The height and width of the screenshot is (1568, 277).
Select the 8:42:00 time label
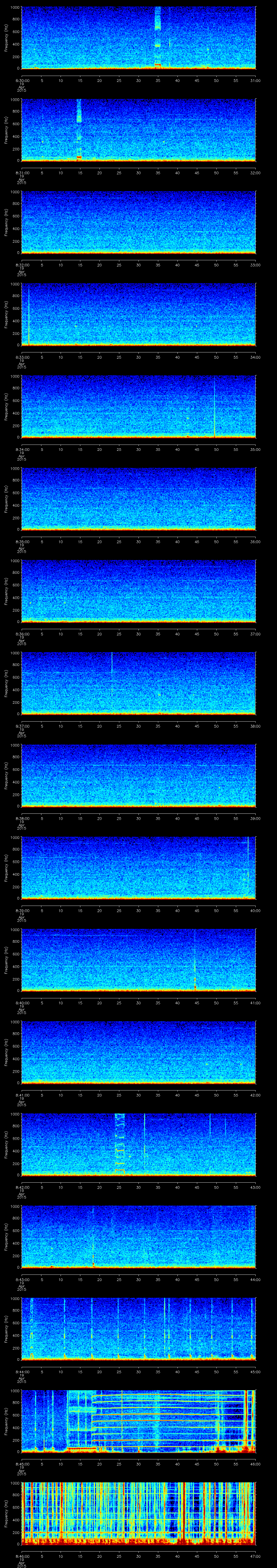[22, 1186]
